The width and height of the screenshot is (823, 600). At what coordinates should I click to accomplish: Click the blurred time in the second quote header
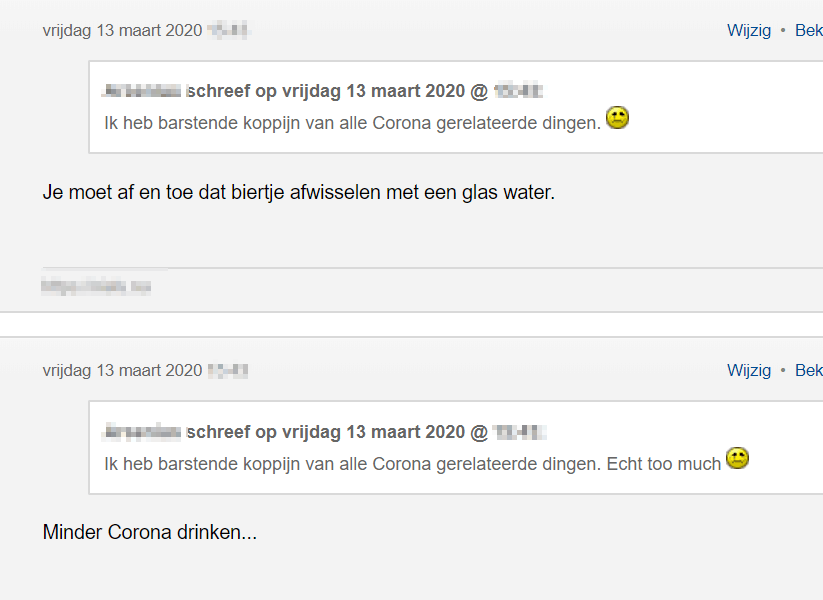pyautogui.click(x=518, y=432)
